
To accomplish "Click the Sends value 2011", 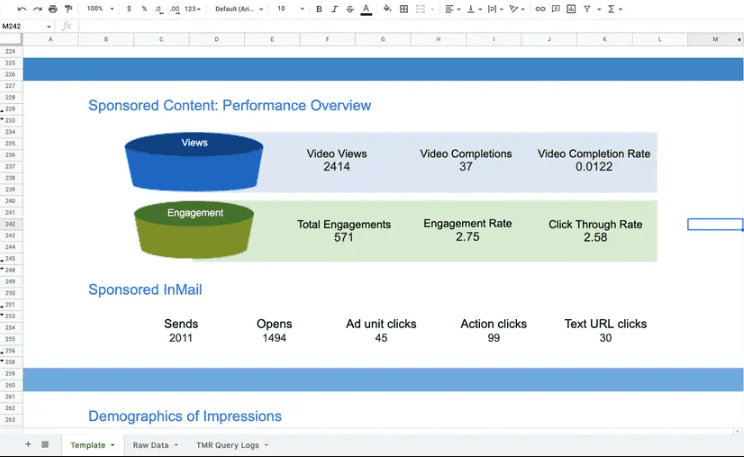I will coord(181,338).
